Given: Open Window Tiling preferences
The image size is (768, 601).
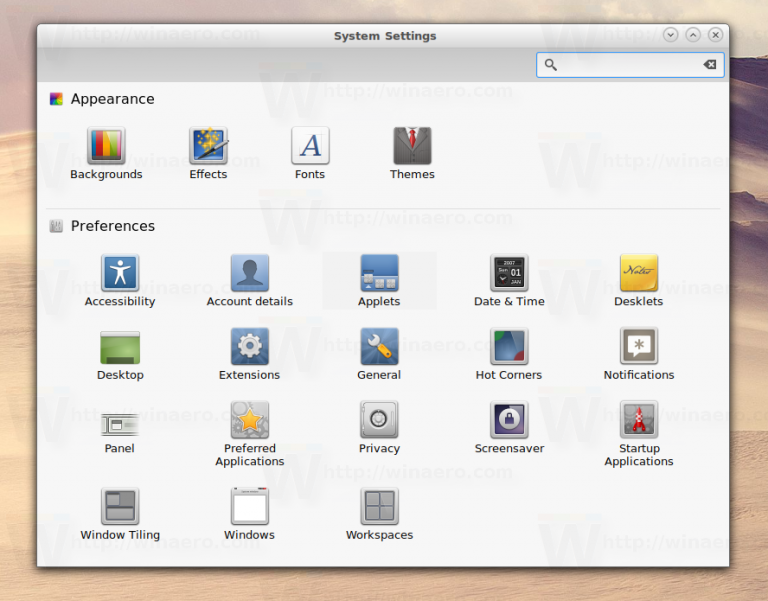Looking at the screenshot, I should (x=120, y=507).
